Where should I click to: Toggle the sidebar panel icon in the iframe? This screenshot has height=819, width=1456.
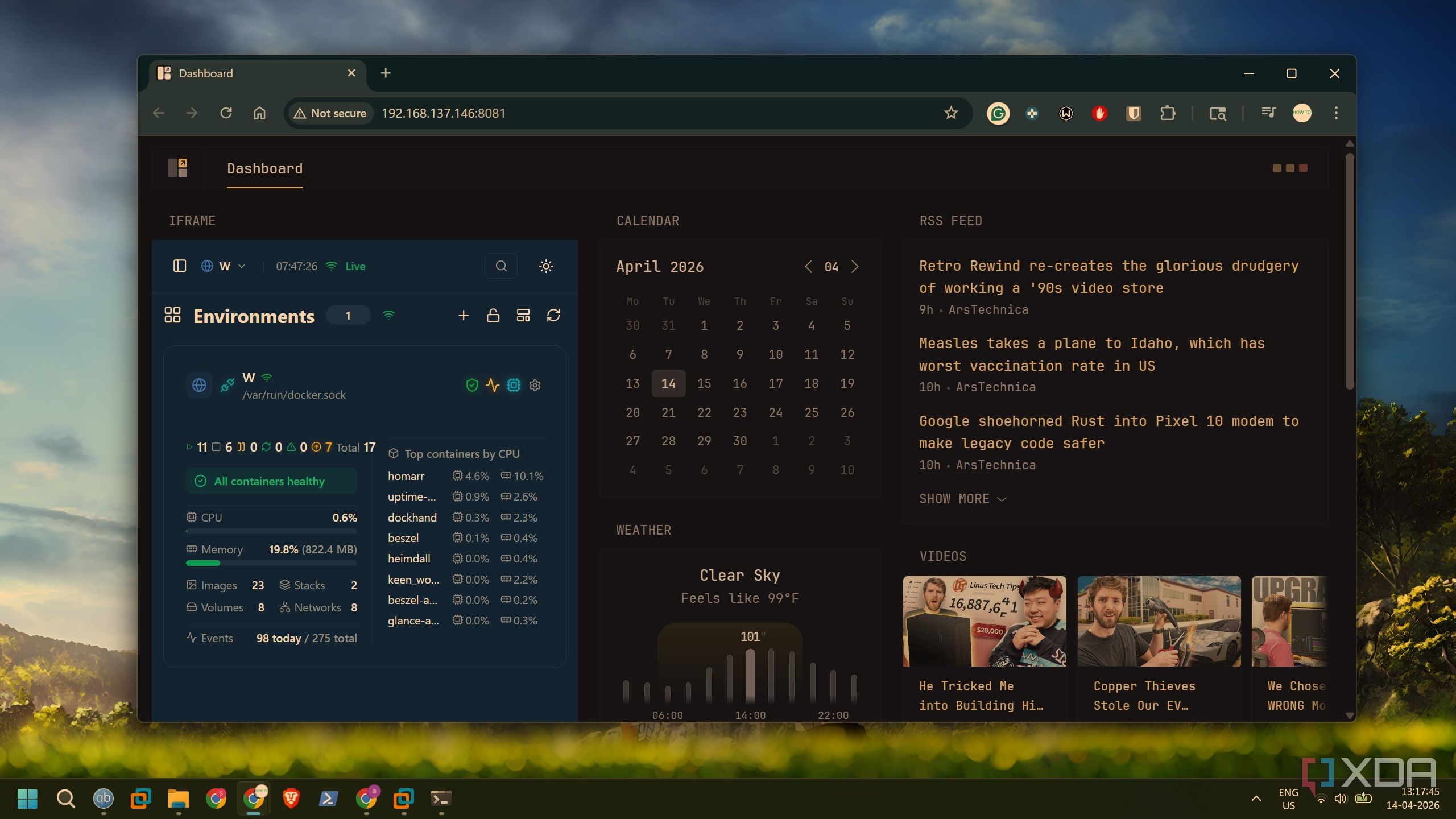point(179,266)
